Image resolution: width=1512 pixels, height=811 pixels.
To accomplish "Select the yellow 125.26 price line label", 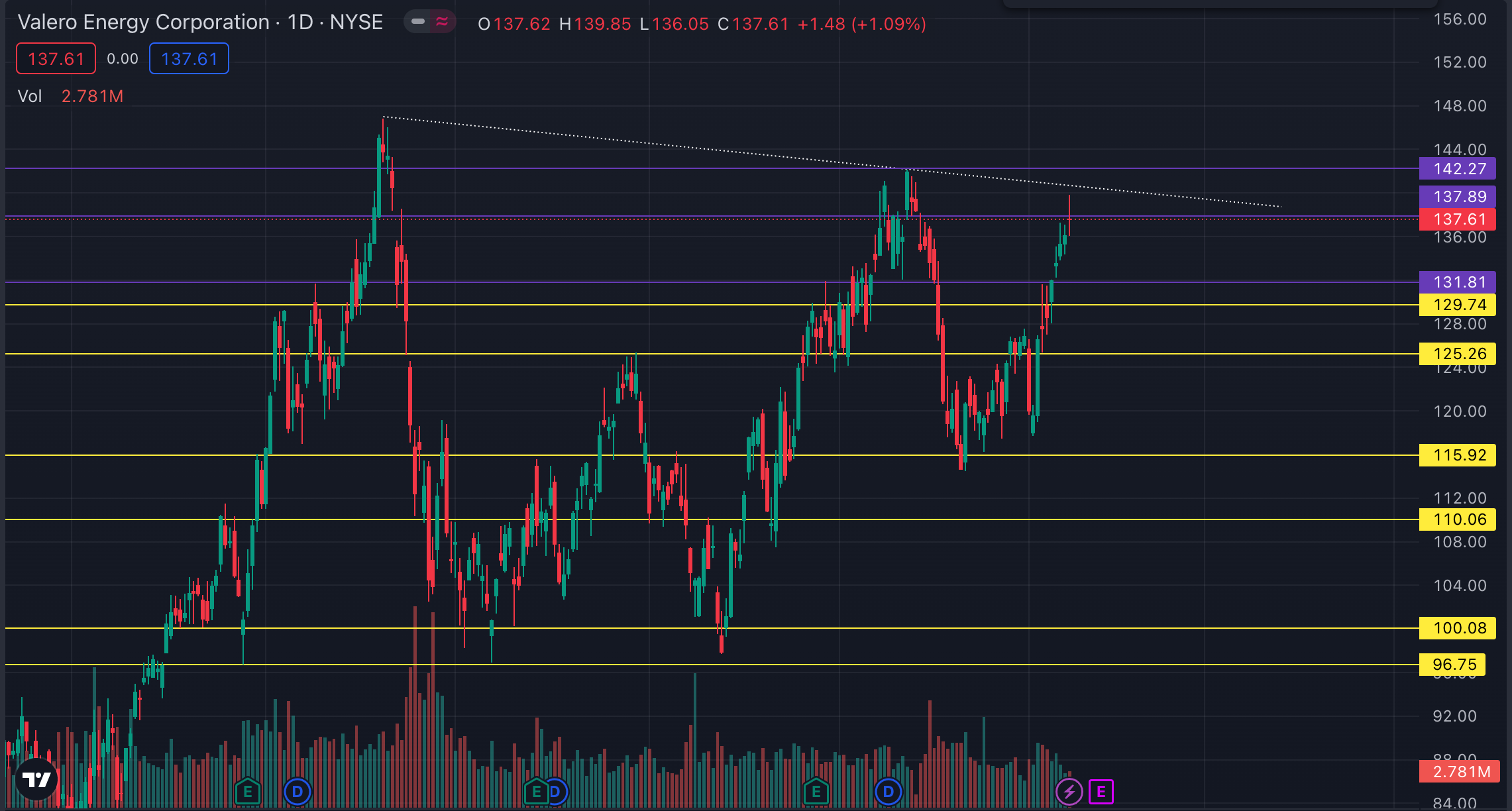I will tap(1458, 354).
